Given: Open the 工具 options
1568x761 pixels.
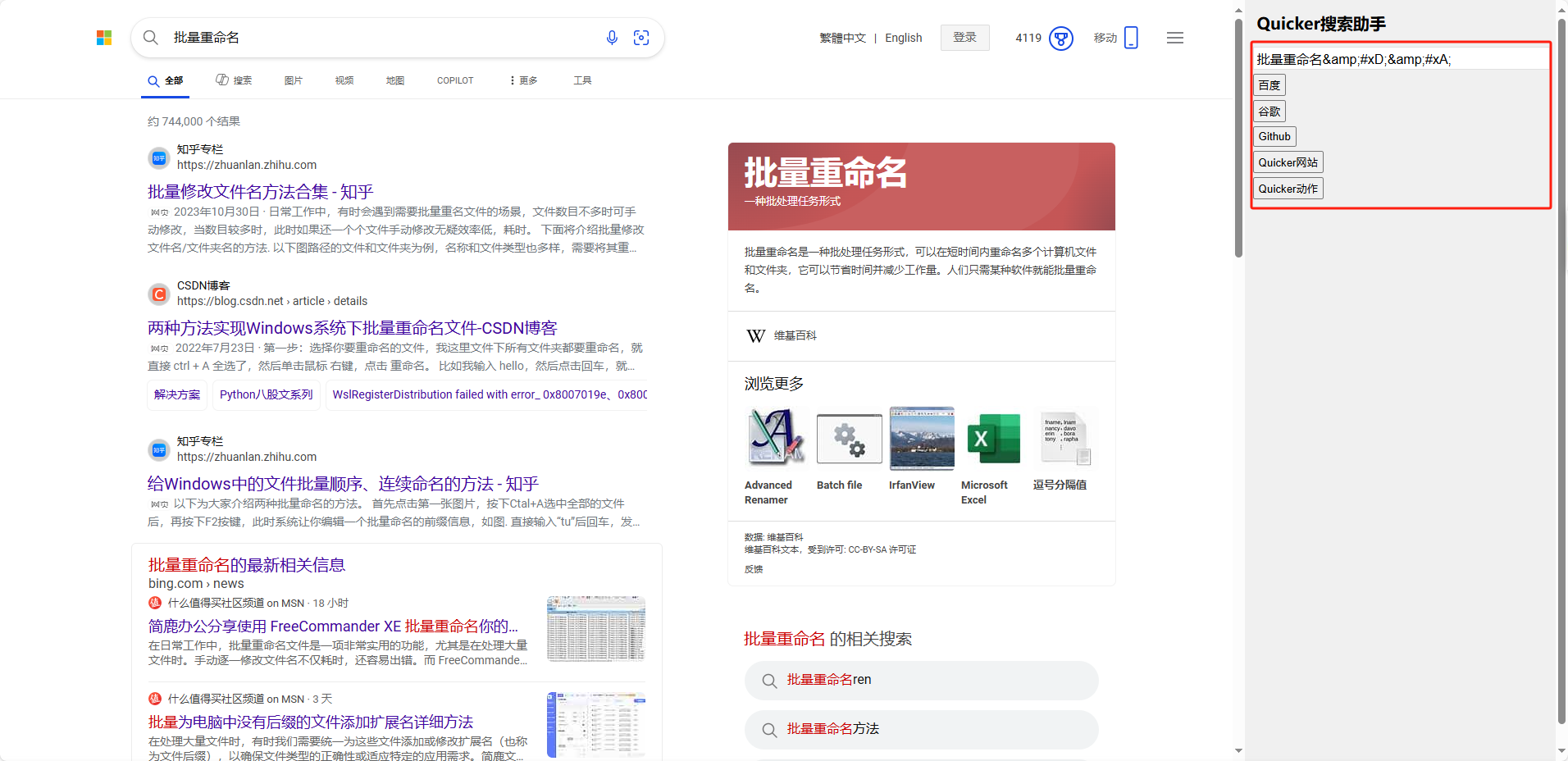Looking at the screenshot, I should [582, 80].
